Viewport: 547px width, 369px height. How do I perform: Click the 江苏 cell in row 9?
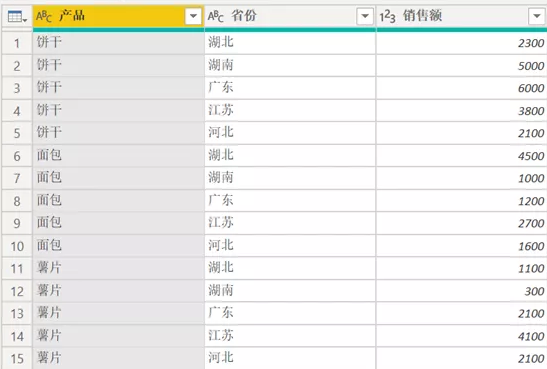coord(290,223)
